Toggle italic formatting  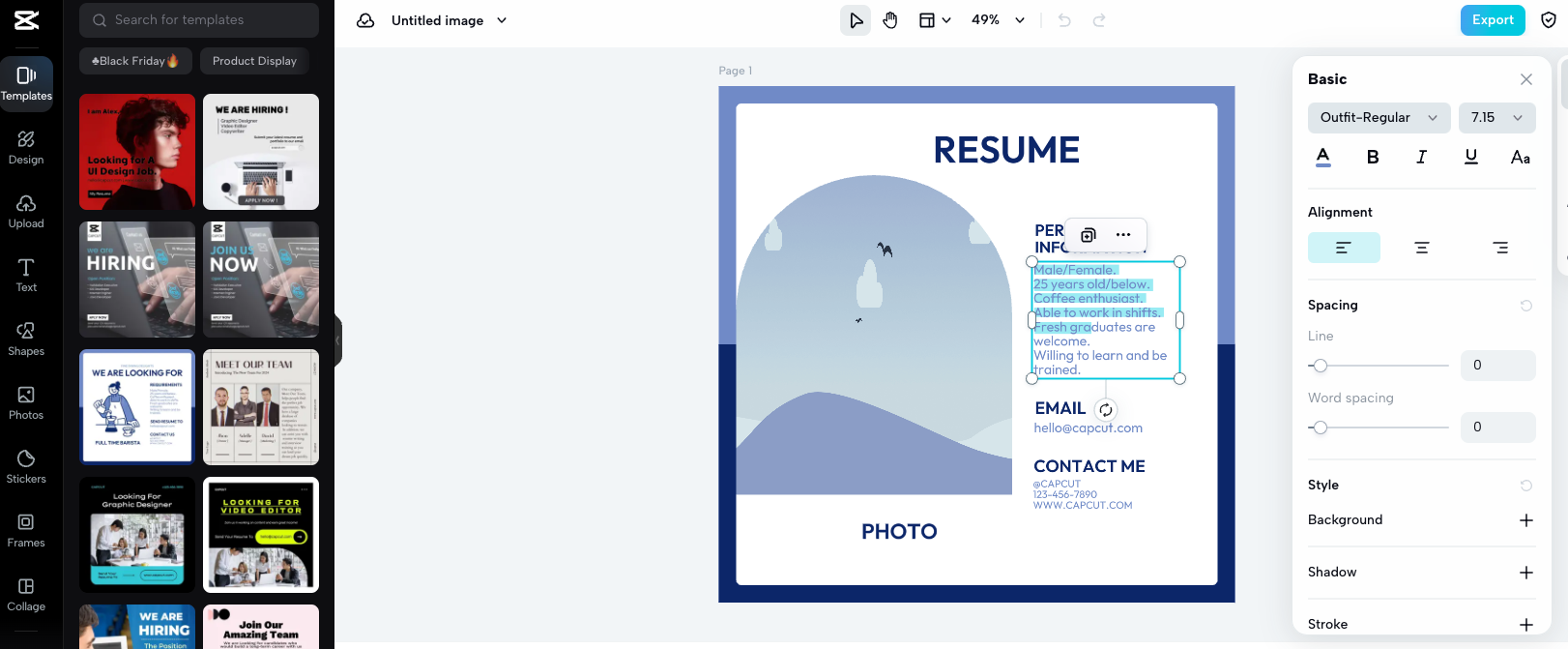point(1421,157)
